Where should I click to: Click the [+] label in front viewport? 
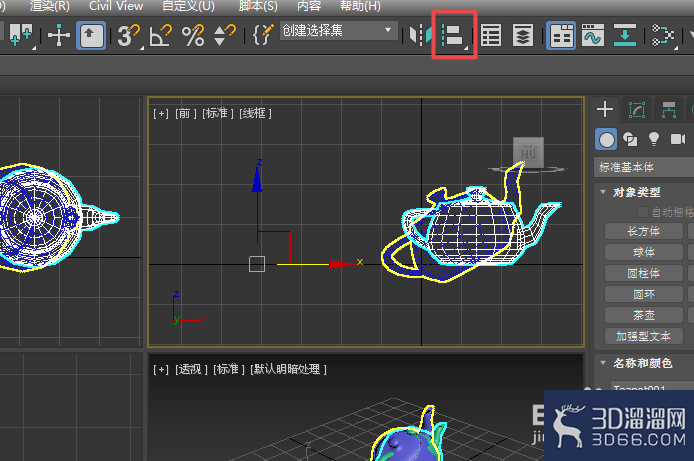161,114
